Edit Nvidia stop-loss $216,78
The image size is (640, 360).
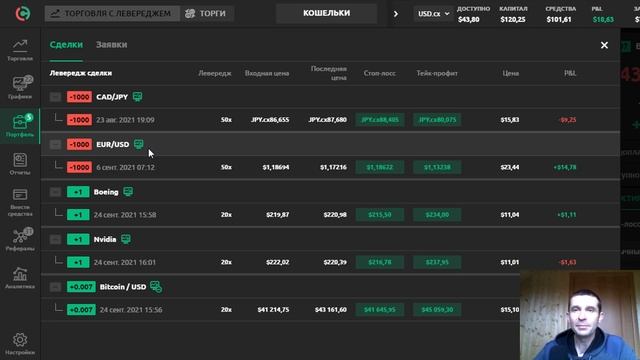coord(380,262)
